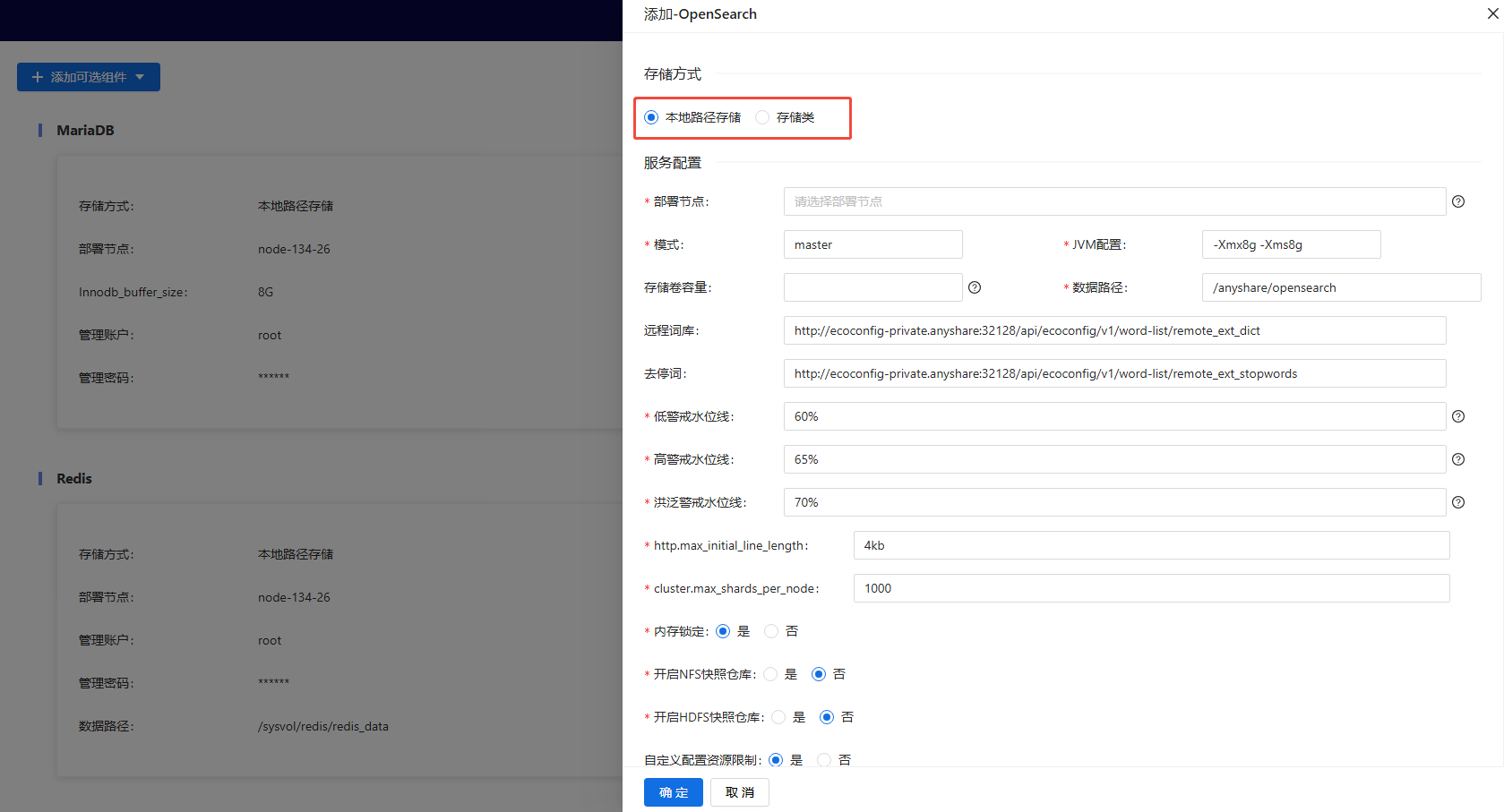Set 内存锁定 to 是
The height and width of the screenshot is (812, 1504).
pyautogui.click(x=723, y=631)
